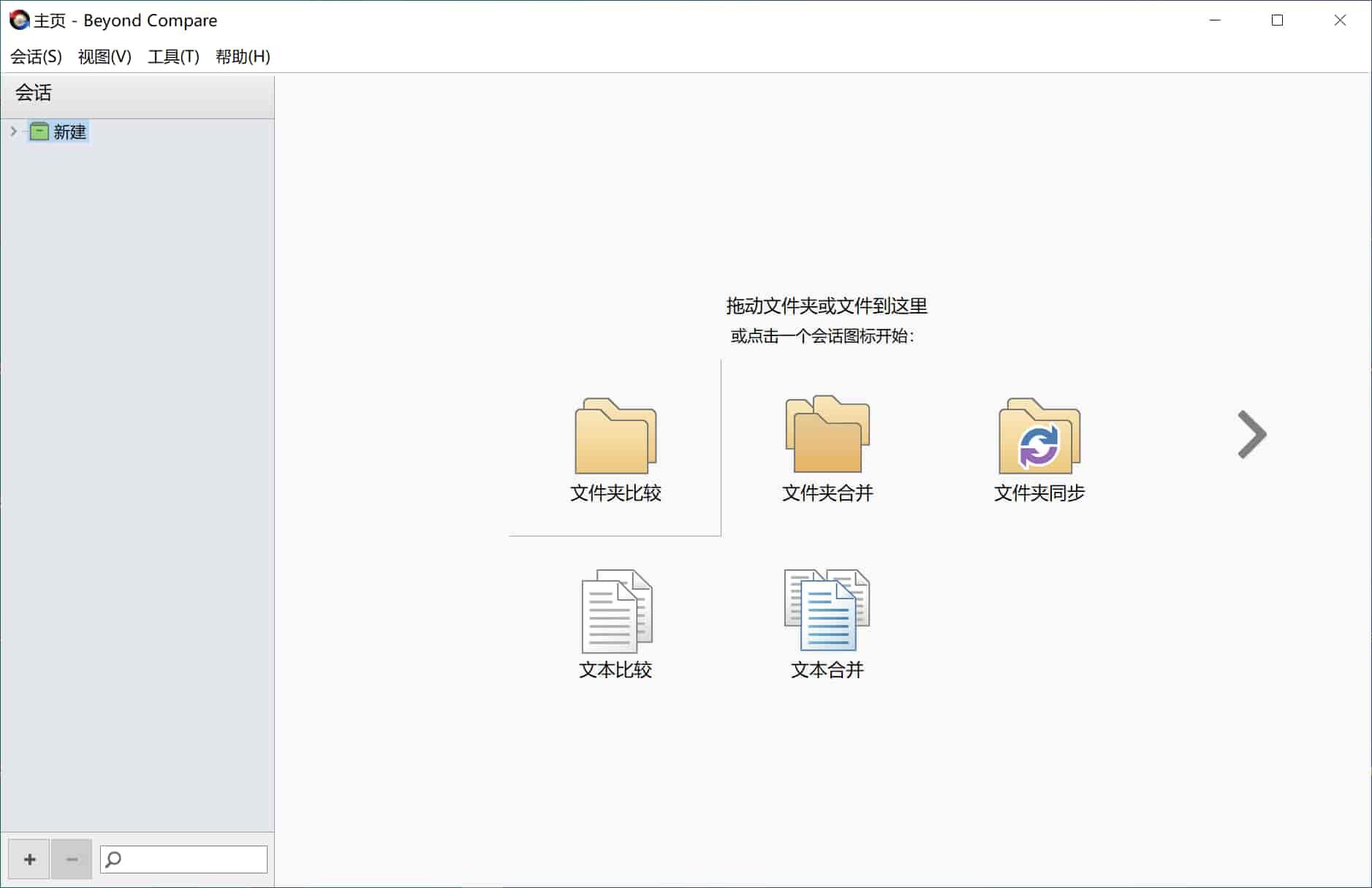The width and height of the screenshot is (1372, 888).
Task: Start a 文件夹同步 session
Action: click(x=1038, y=446)
